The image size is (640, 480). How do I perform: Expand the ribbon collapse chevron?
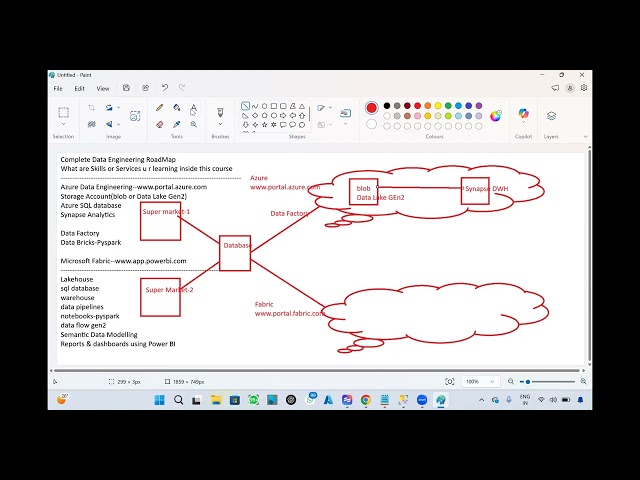coord(585,137)
